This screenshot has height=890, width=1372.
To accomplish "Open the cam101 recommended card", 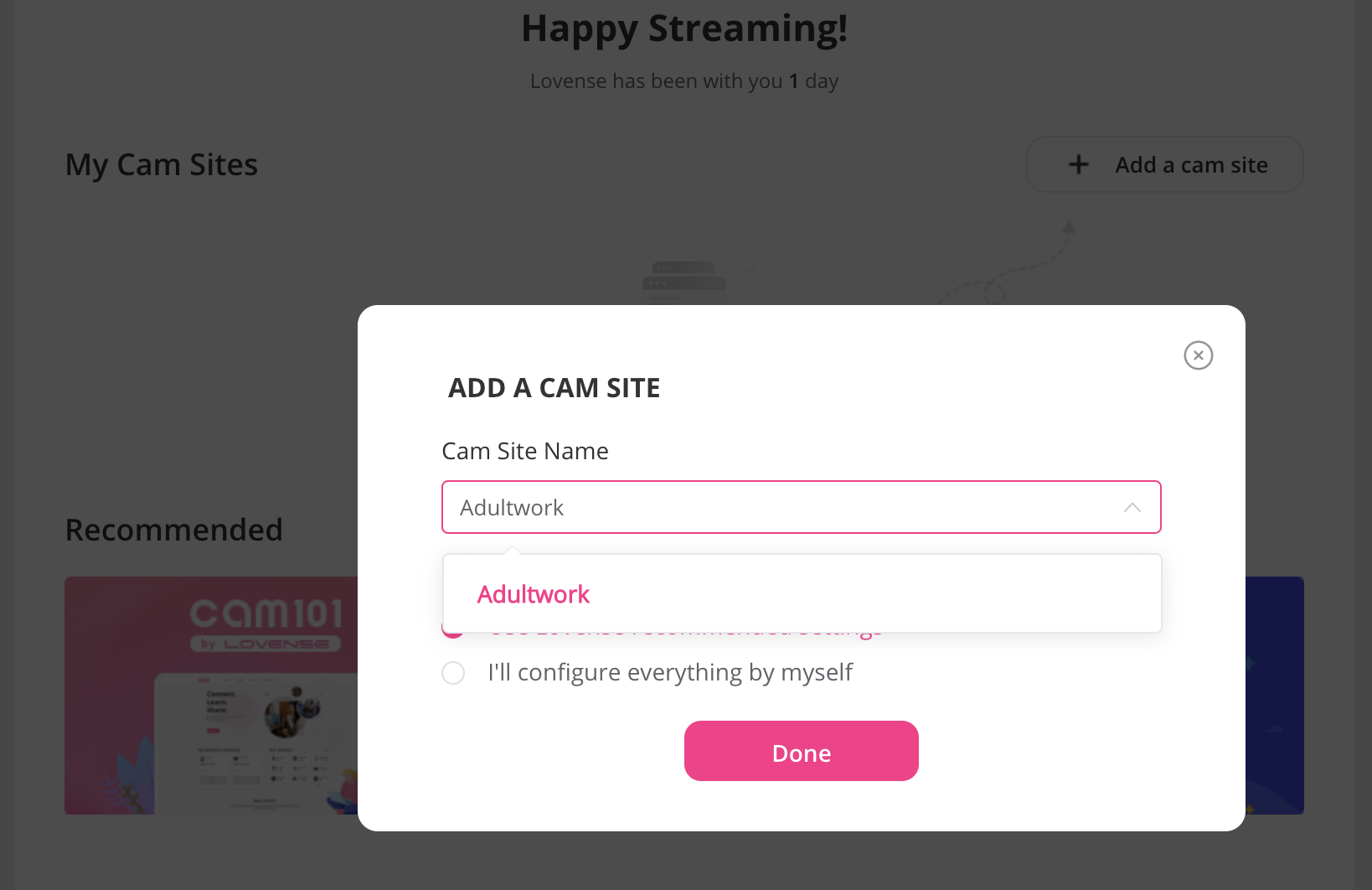I will [x=211, y=696].
